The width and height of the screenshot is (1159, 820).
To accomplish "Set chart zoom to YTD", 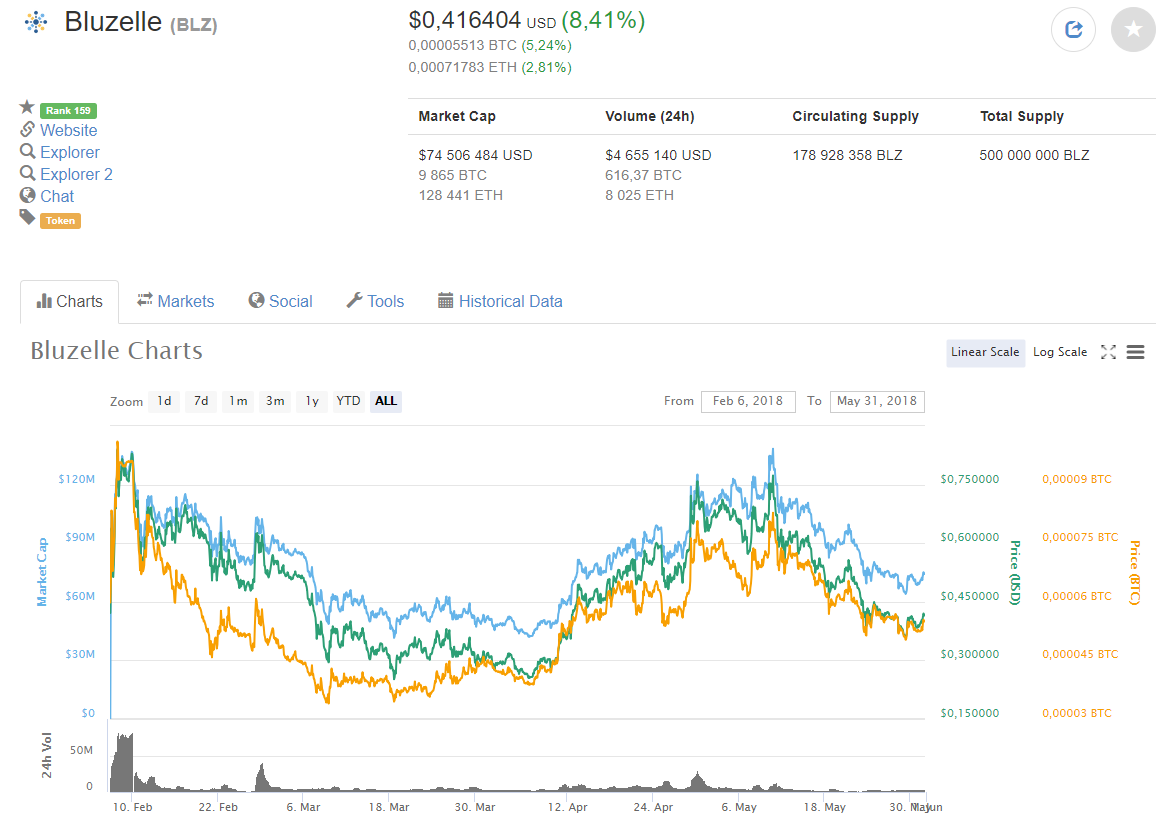I will click(349, 401).
